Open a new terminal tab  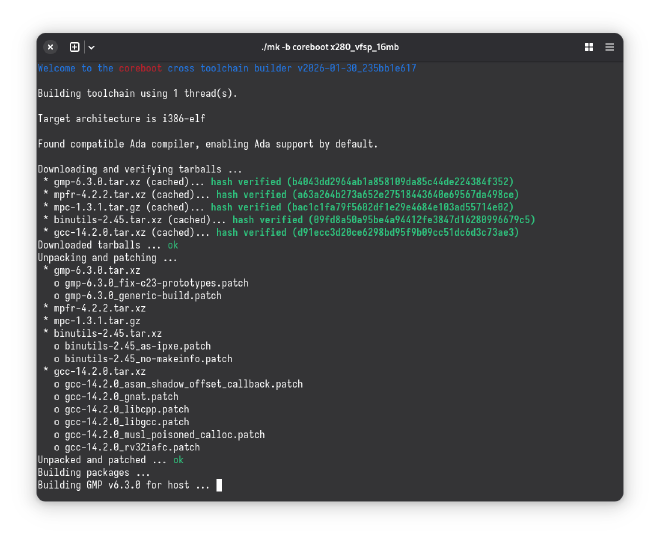click(75, 47)
